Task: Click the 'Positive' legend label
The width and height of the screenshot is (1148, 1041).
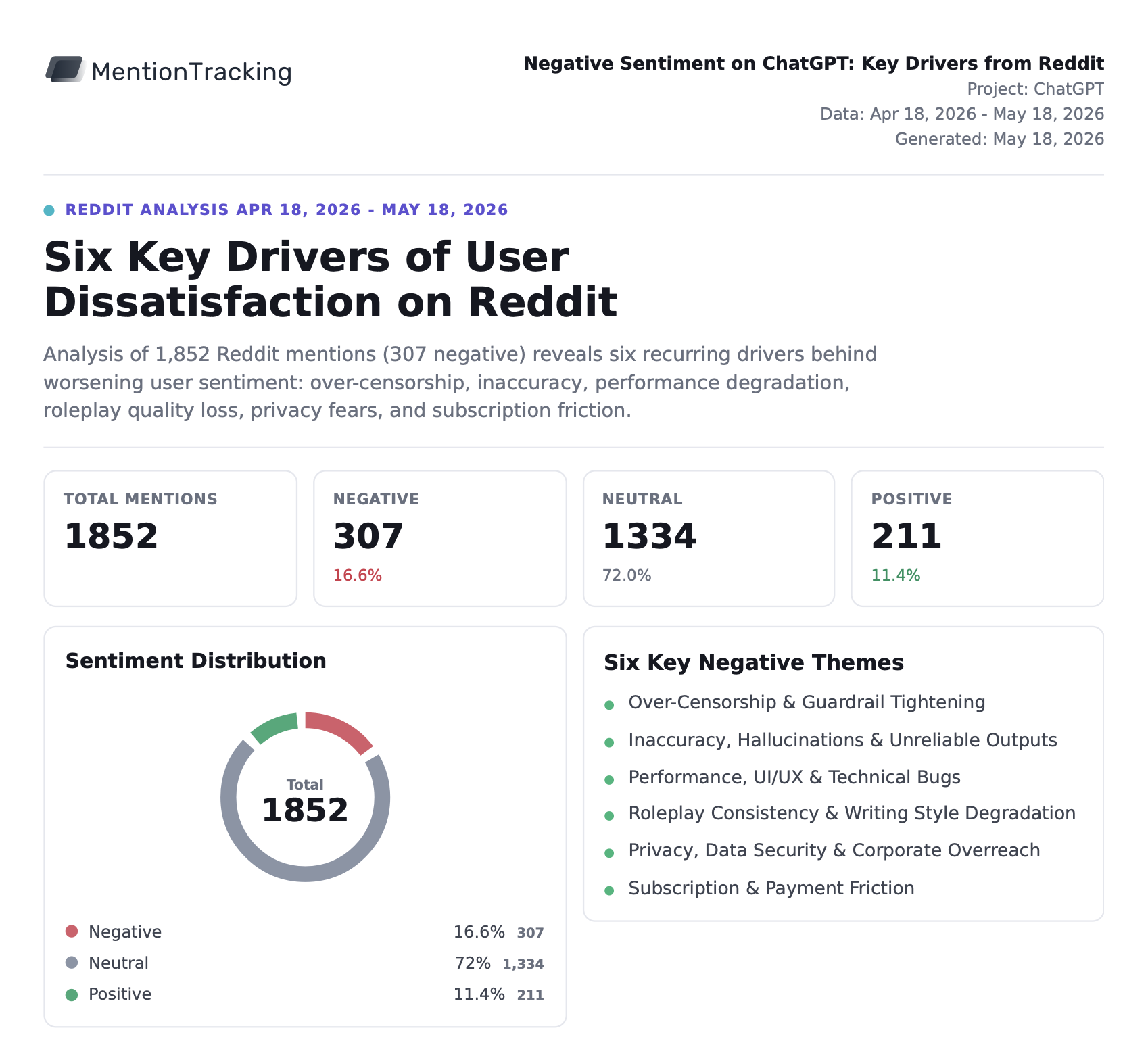Action: [120, 994]
